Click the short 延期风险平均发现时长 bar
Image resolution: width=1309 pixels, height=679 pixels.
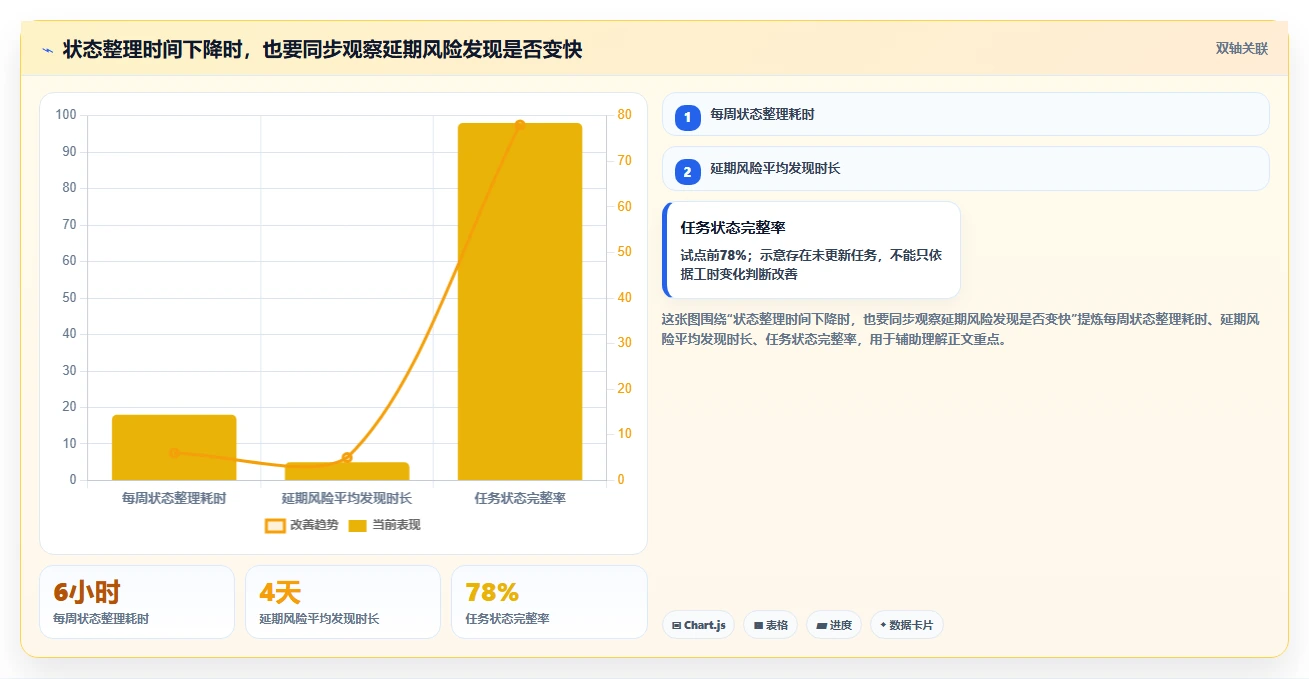pyautogui.click(x=347, y=471)
